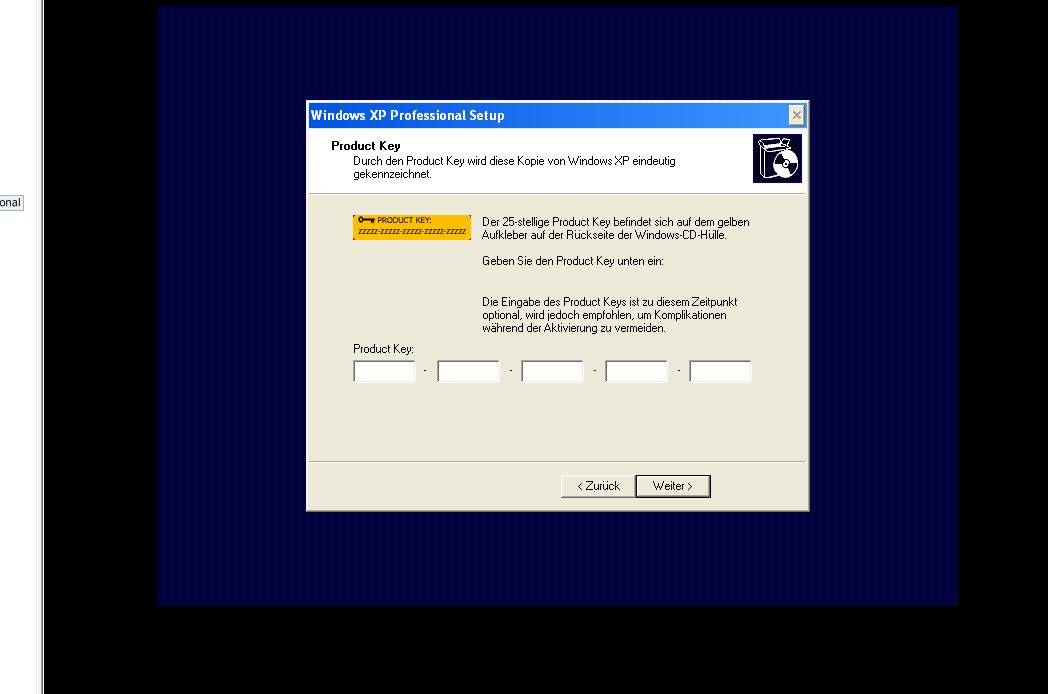Select the second Product Key field
The height and width of the screenshot is (694, 1048).
469,371
